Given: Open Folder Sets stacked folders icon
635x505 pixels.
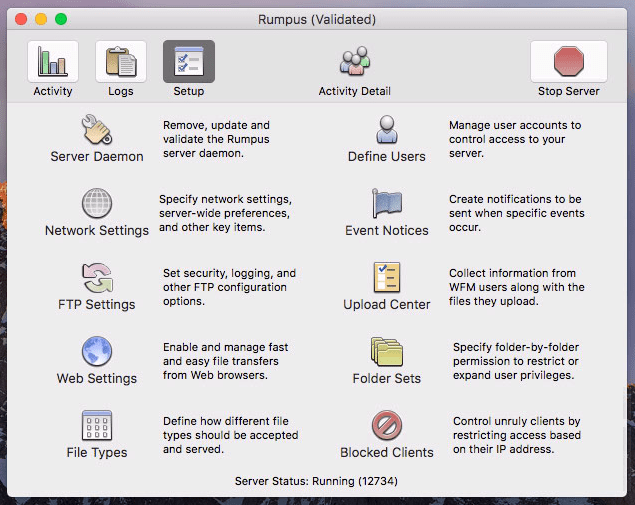Looking at the screenshot, I should pos(387,351).
